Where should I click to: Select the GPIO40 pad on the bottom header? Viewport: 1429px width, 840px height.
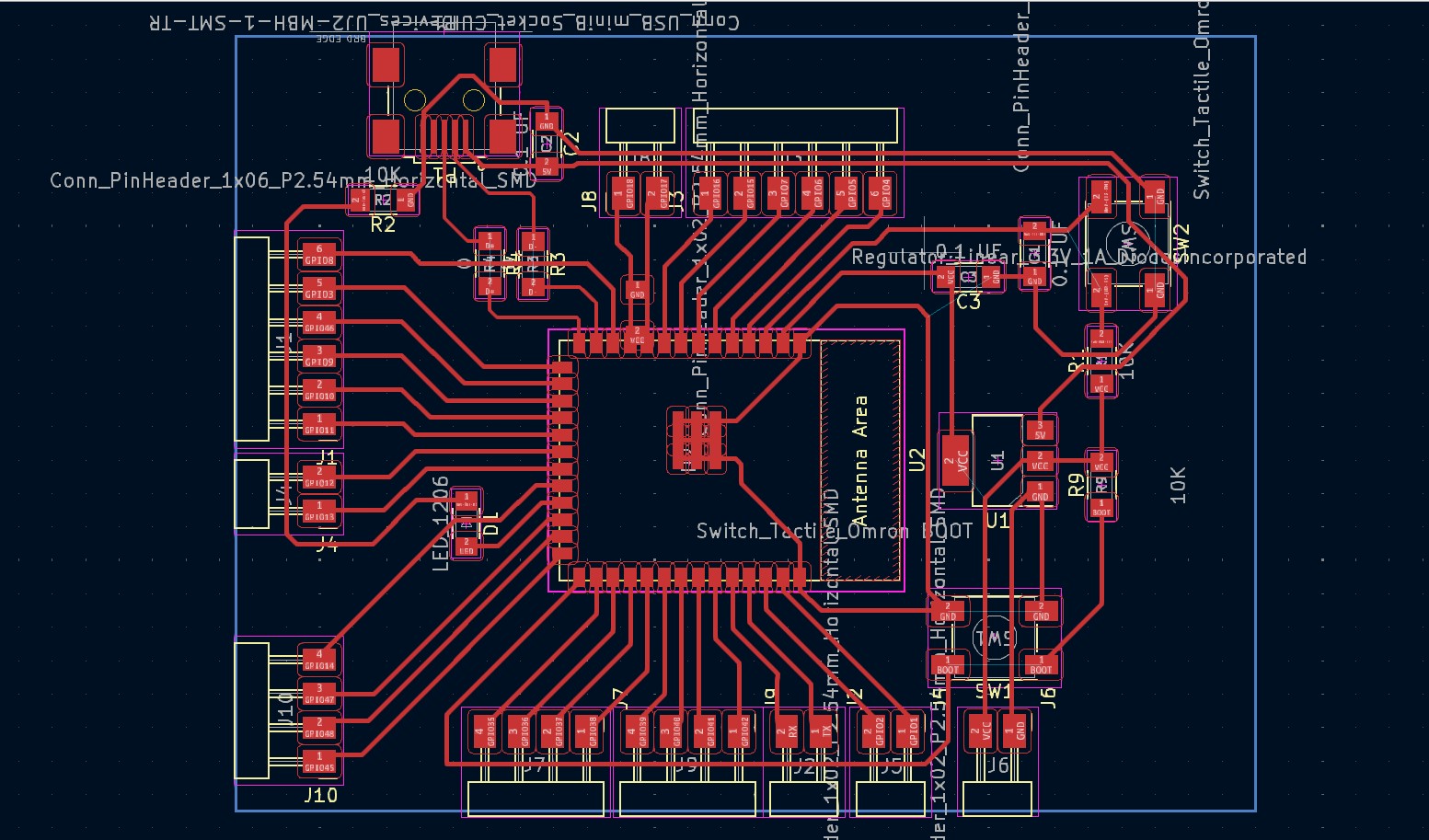coord(672,731)
